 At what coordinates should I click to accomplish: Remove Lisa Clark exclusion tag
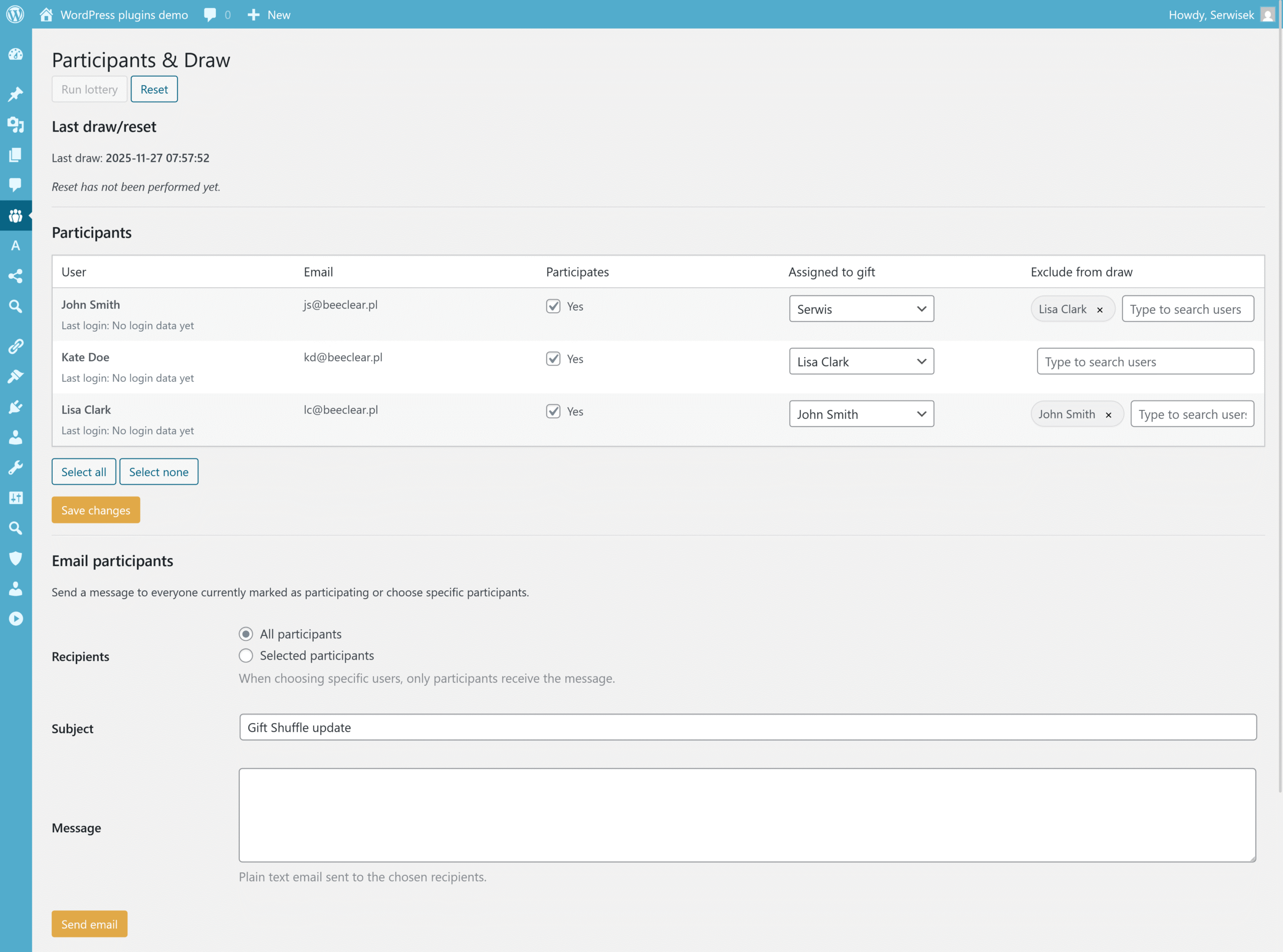click(x=1100, y=310)
